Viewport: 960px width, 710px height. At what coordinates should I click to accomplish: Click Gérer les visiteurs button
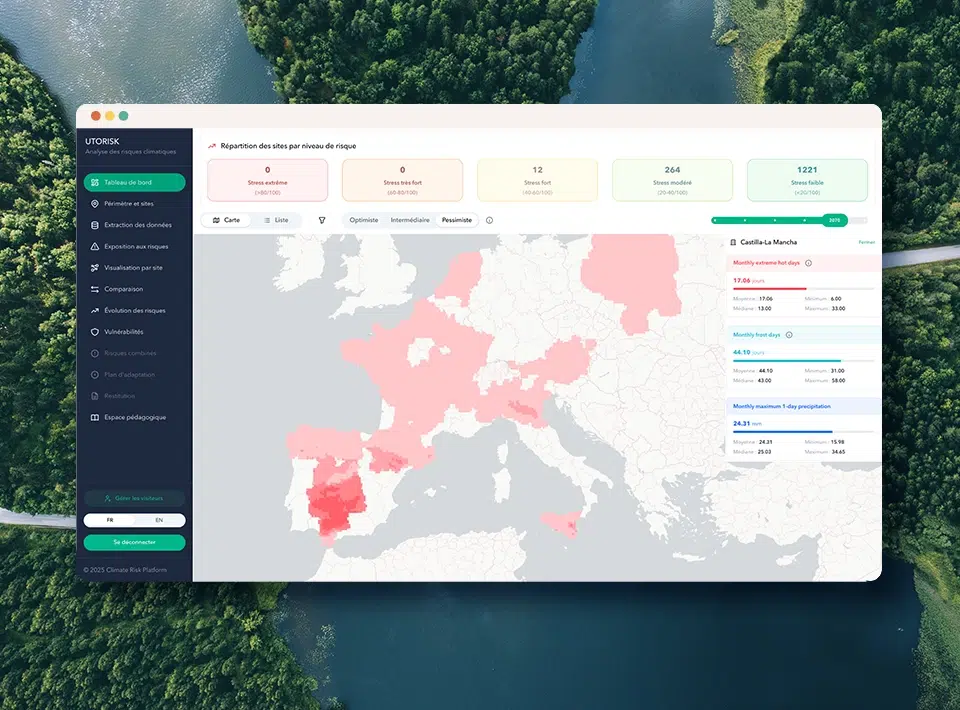(x=134, y=498)
